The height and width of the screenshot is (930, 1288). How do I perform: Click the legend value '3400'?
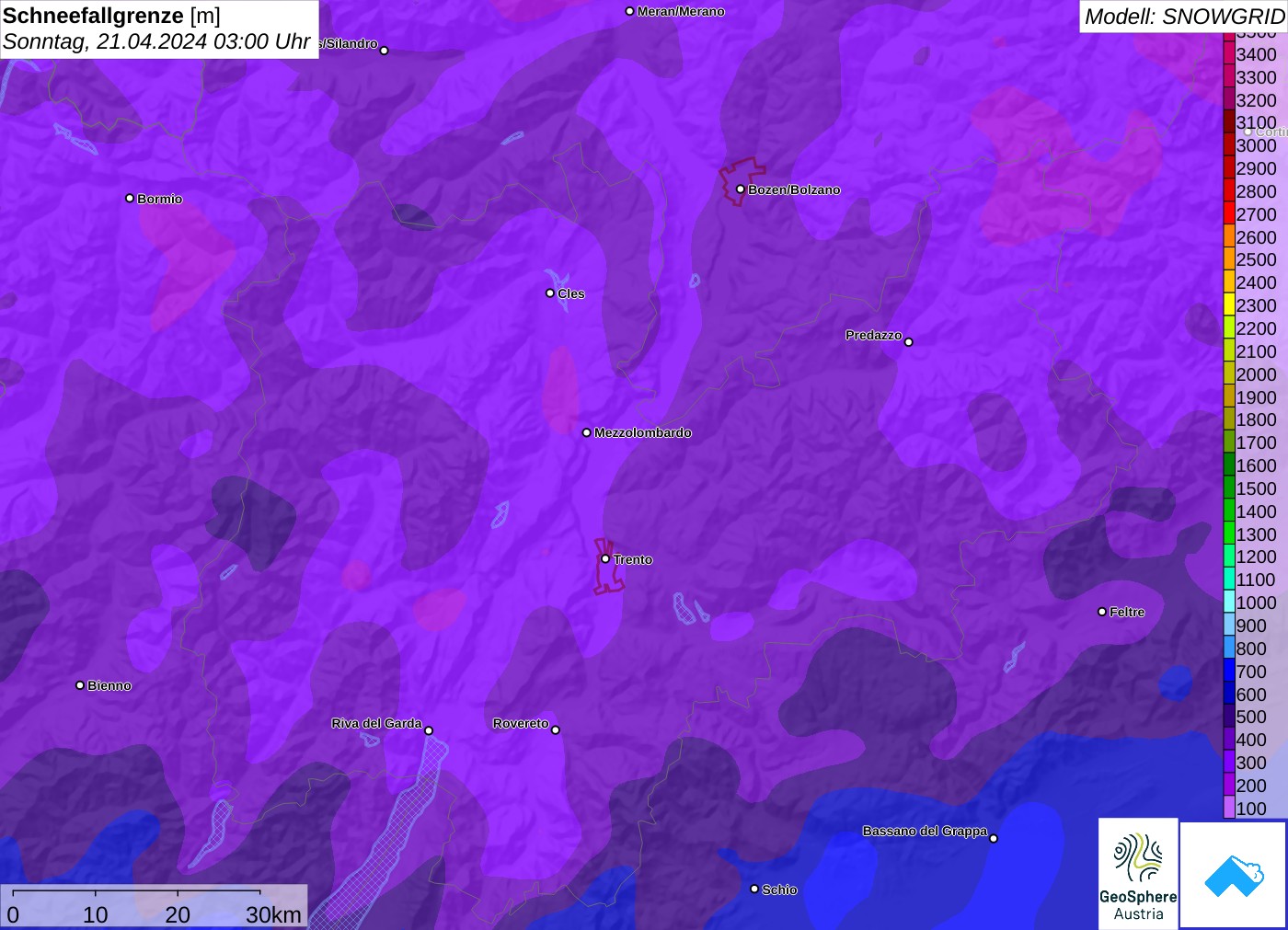[1256, 54]
